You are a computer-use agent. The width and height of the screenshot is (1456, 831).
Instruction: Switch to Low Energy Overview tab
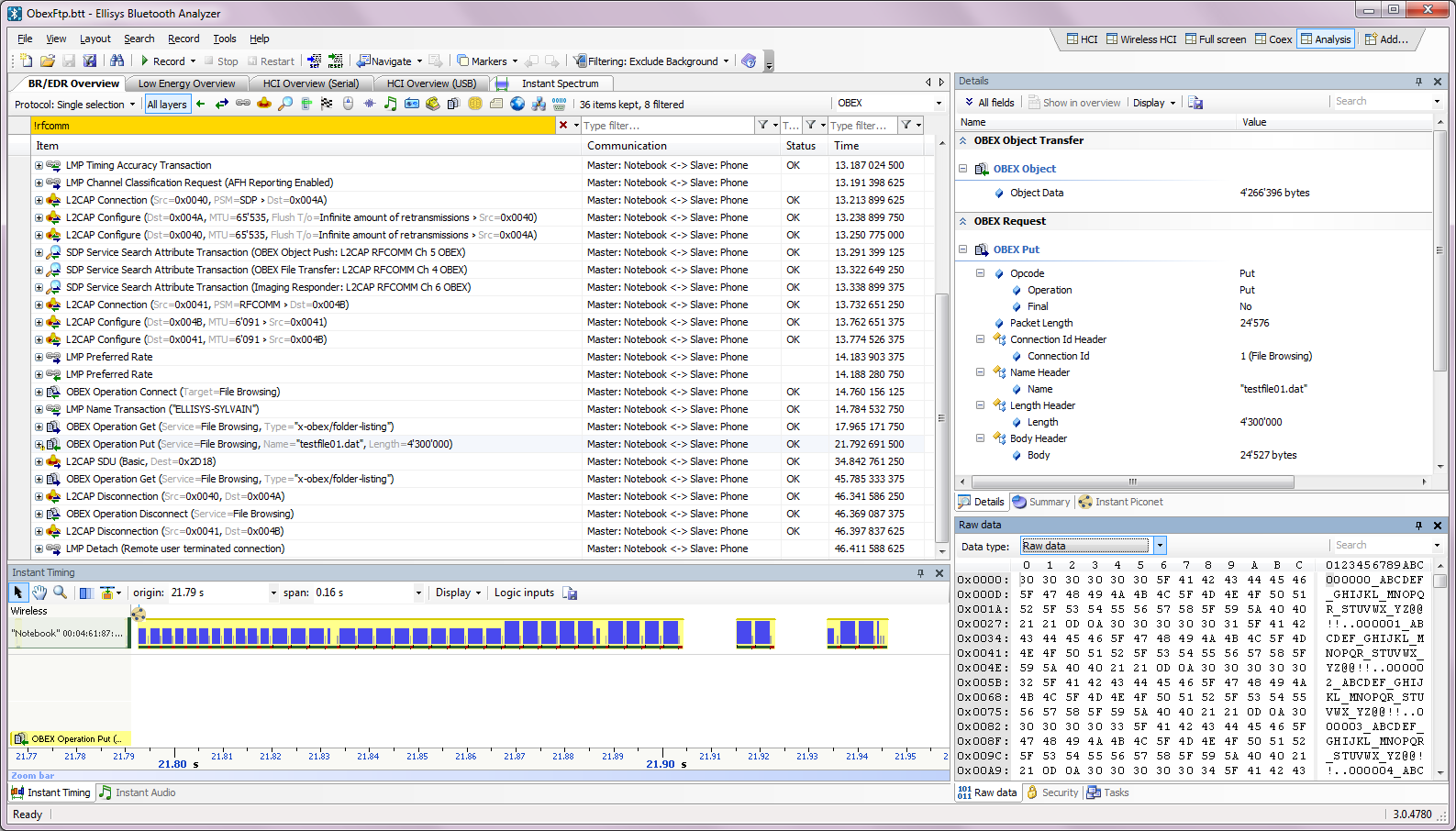[x=186, y=83]
